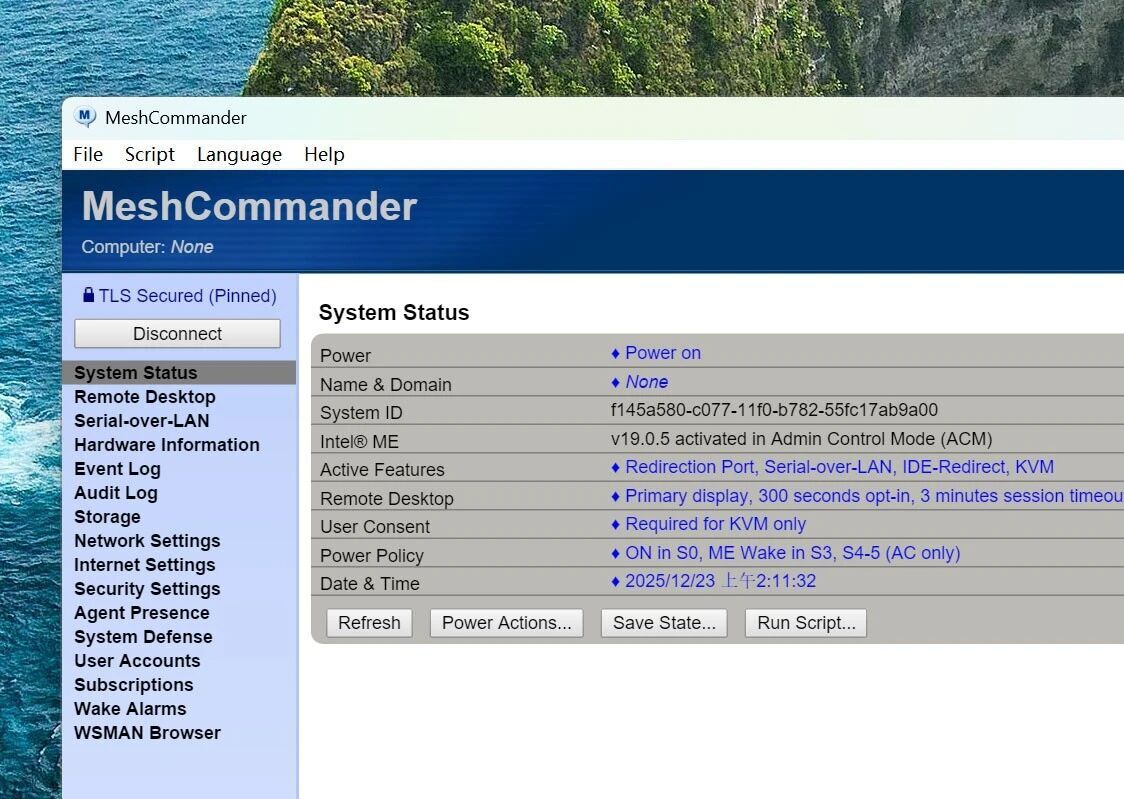1124x799 pixels.
Task: Click the Power Policy row label
Action: coord(371,556)
